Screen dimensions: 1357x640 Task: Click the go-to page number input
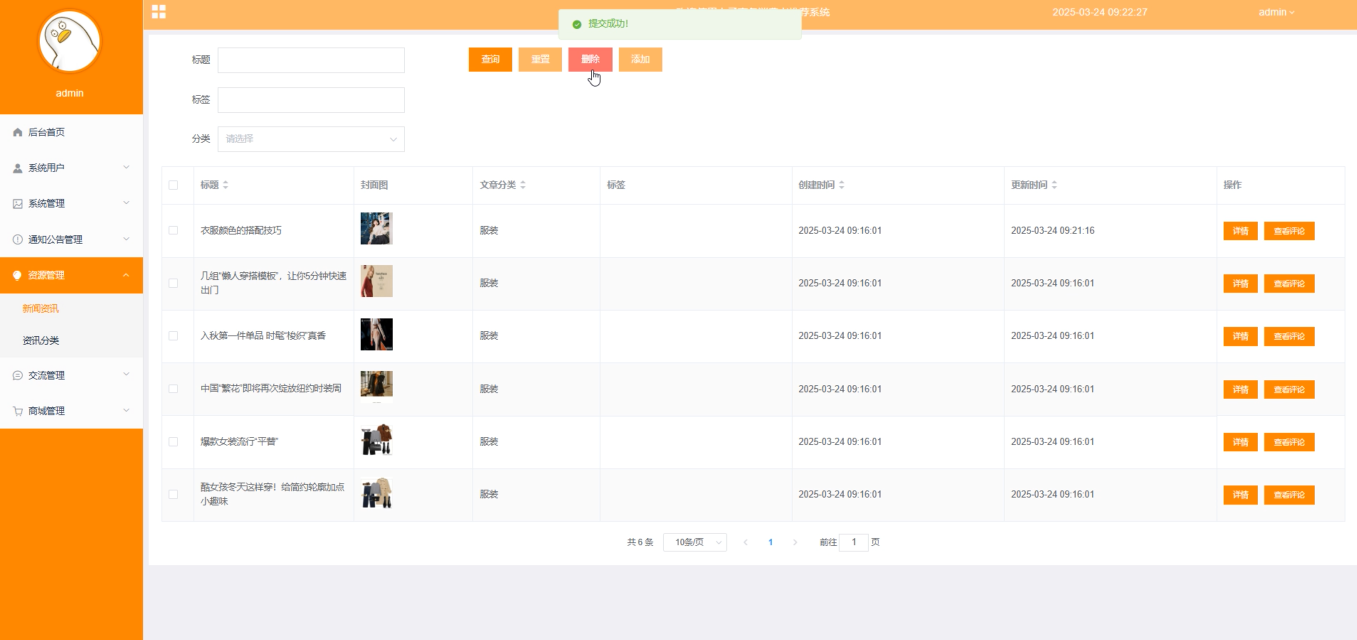pyautogui.click(x=853, y=542)
